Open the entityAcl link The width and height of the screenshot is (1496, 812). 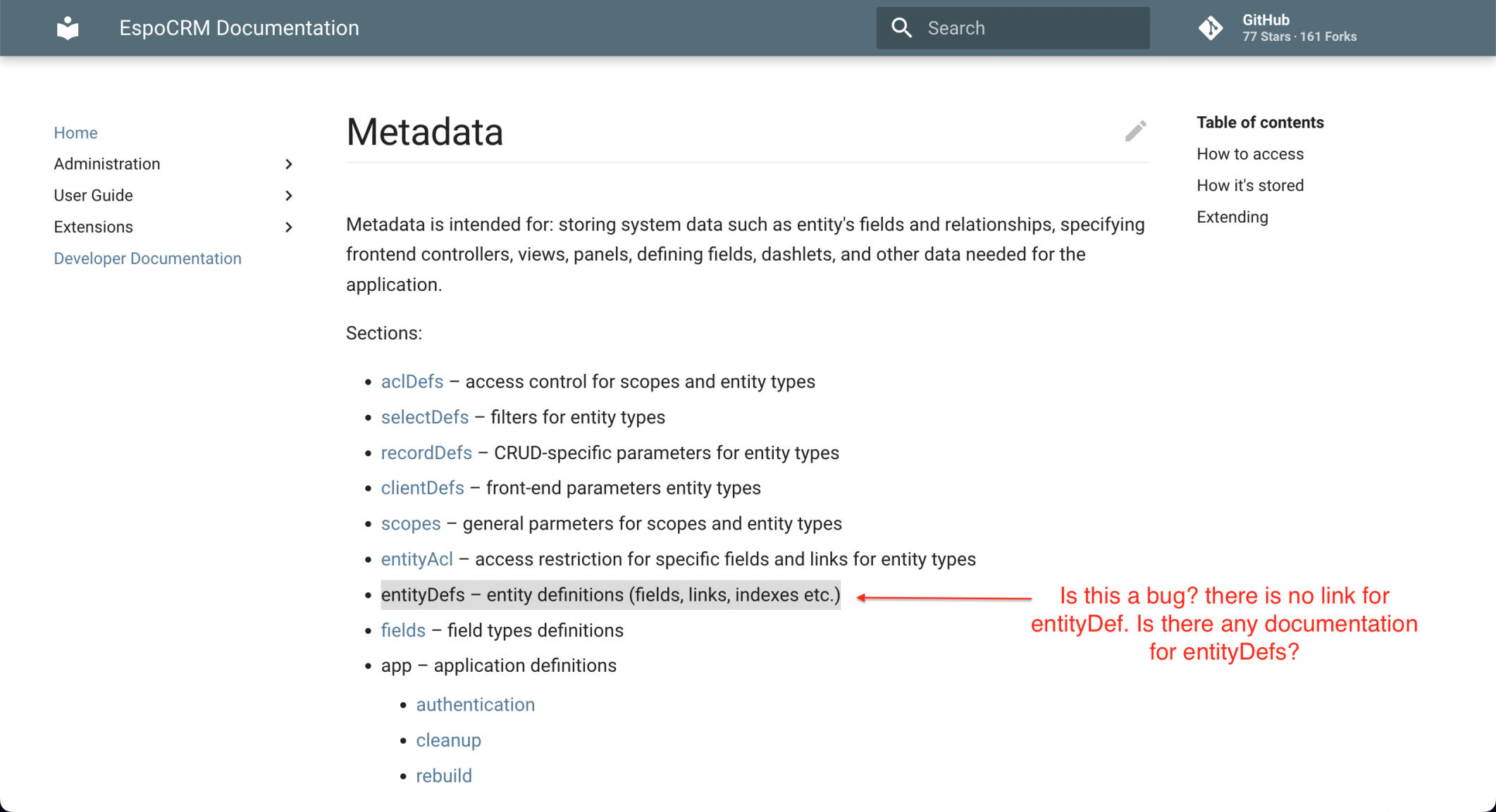(x=416, y=559)
